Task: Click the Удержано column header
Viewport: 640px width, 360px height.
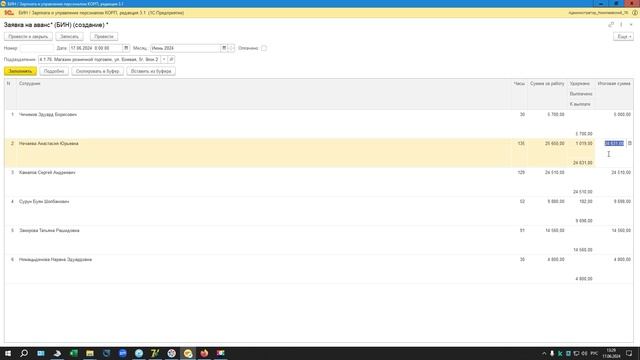Action: click(580, 84)
